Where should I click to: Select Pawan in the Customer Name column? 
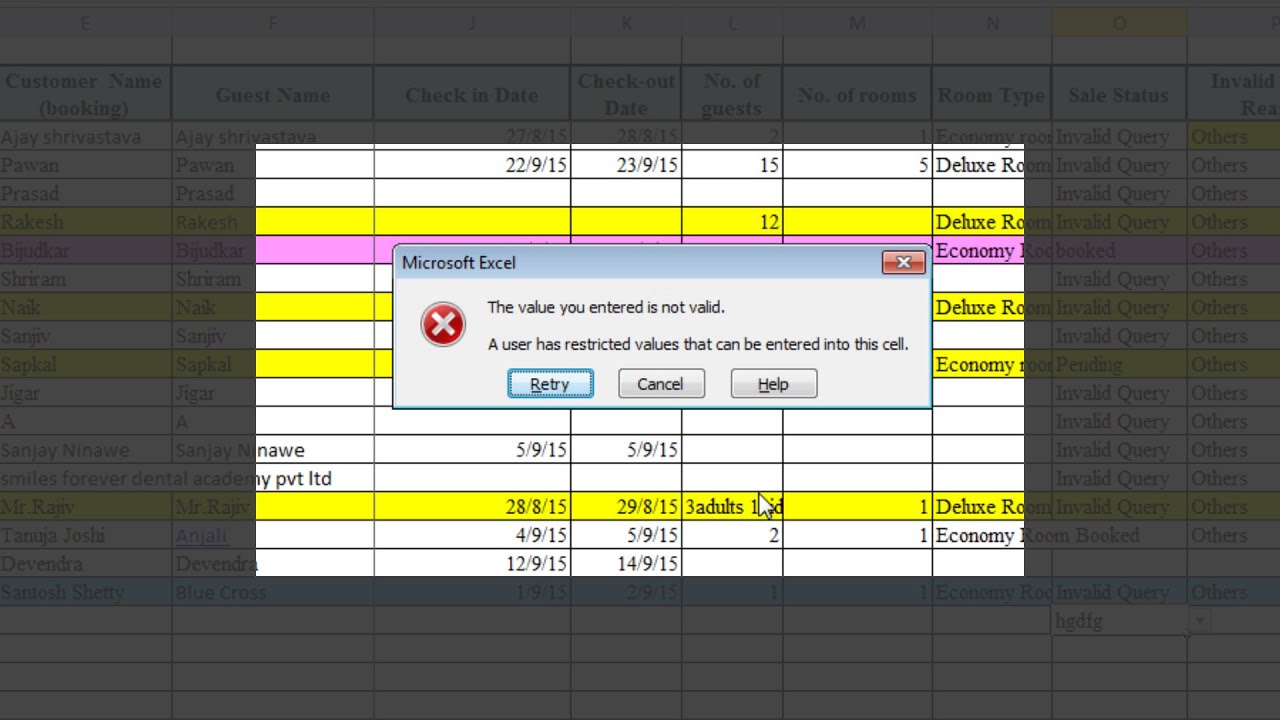click(86, 165)
